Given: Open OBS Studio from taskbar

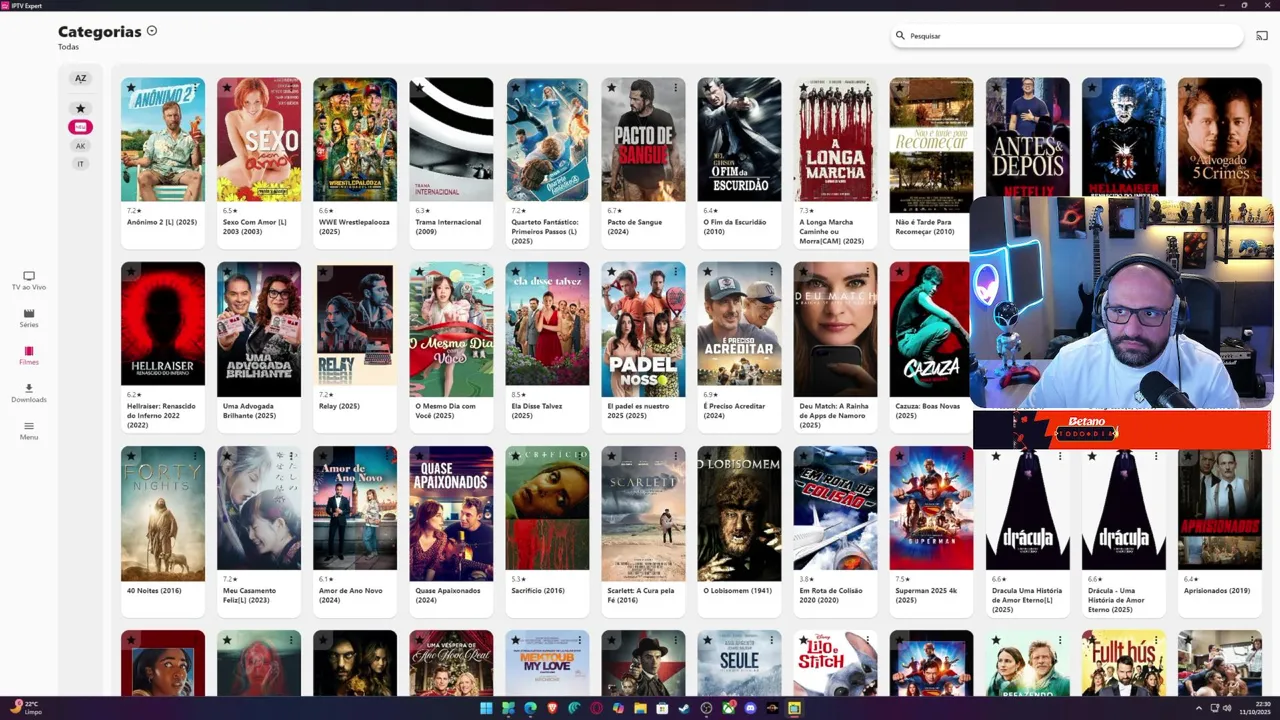Looking at the screenshot, I should [x=706, y=708].
